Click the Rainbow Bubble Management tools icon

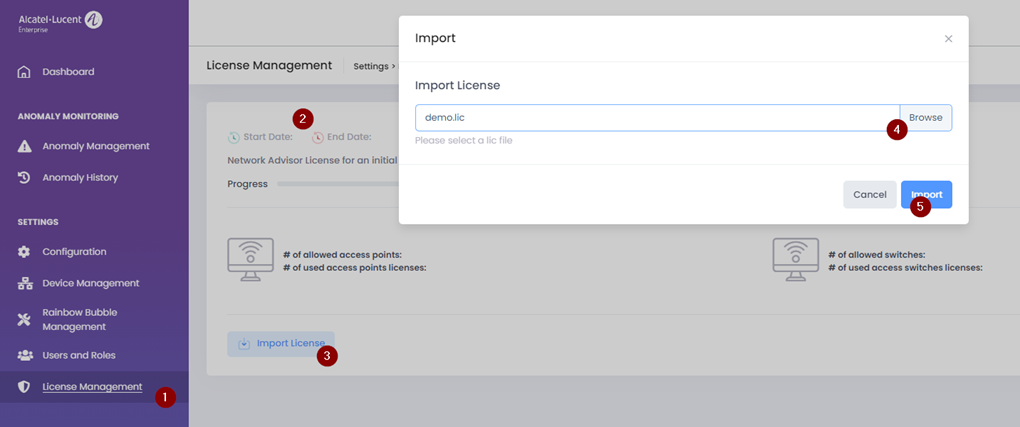click(x=25, y=319)
